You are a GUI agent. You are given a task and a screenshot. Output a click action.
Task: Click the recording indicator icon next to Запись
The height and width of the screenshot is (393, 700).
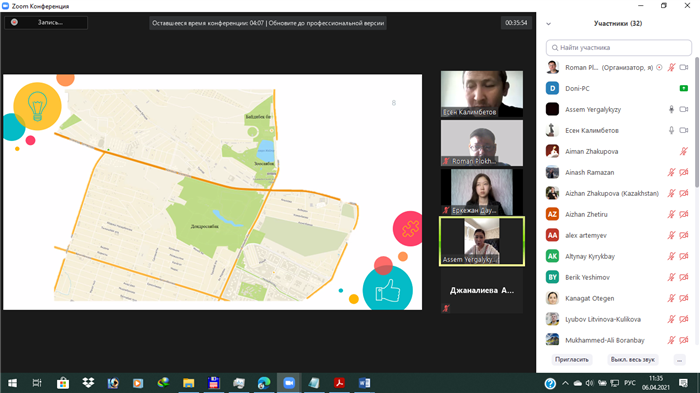[x=14, y=22]
